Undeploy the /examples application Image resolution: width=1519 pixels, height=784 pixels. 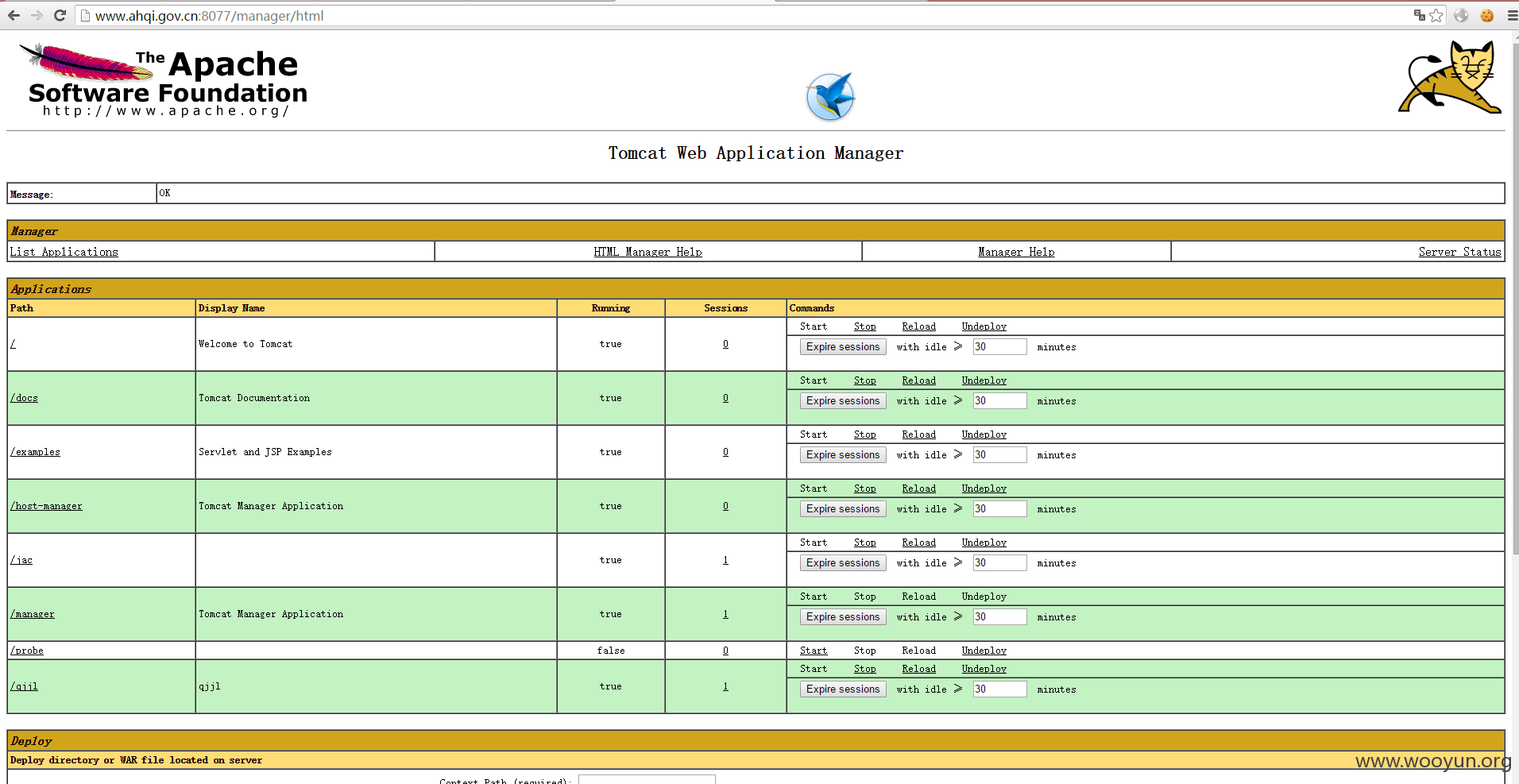click(x=984, y=434)
